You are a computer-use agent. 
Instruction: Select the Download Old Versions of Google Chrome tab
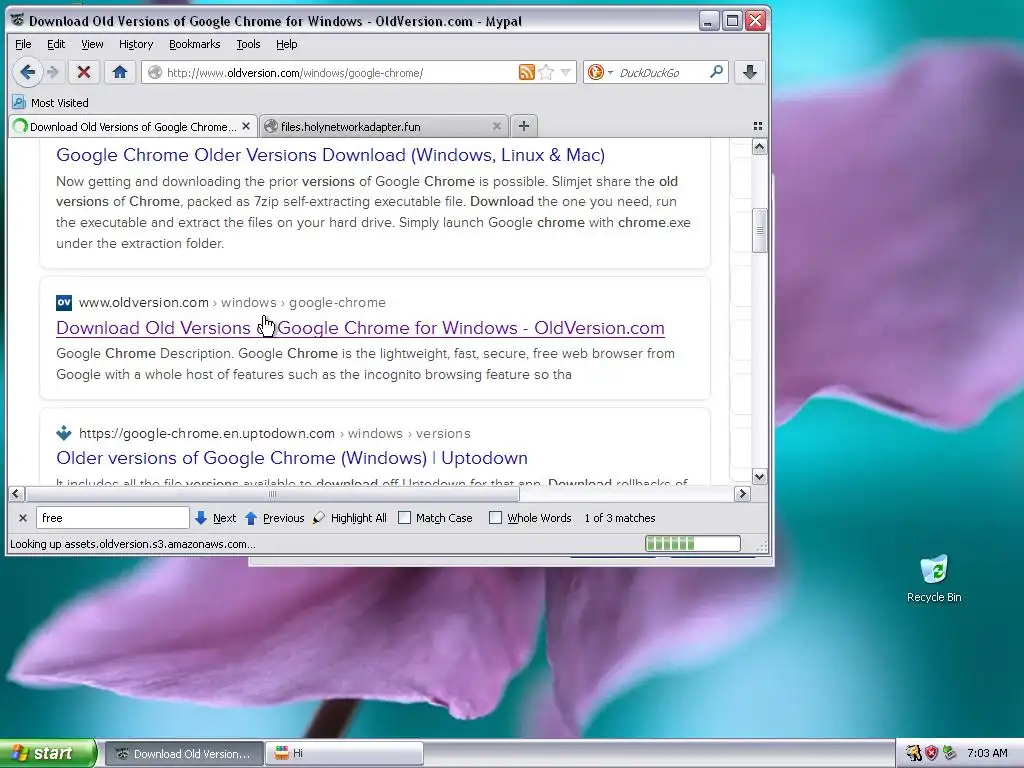(133, 126)
